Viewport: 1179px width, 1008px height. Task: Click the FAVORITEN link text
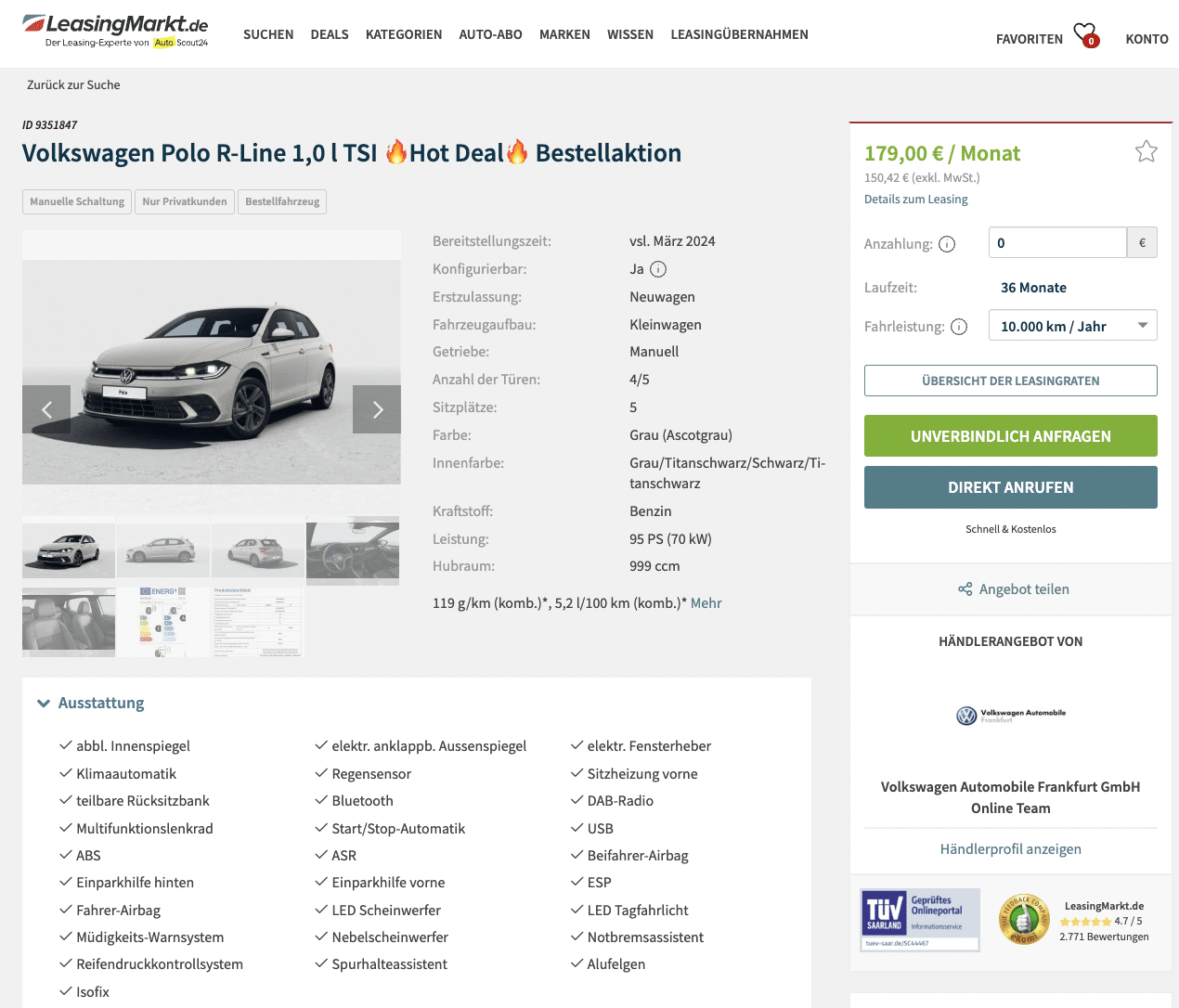(1030, 39)
